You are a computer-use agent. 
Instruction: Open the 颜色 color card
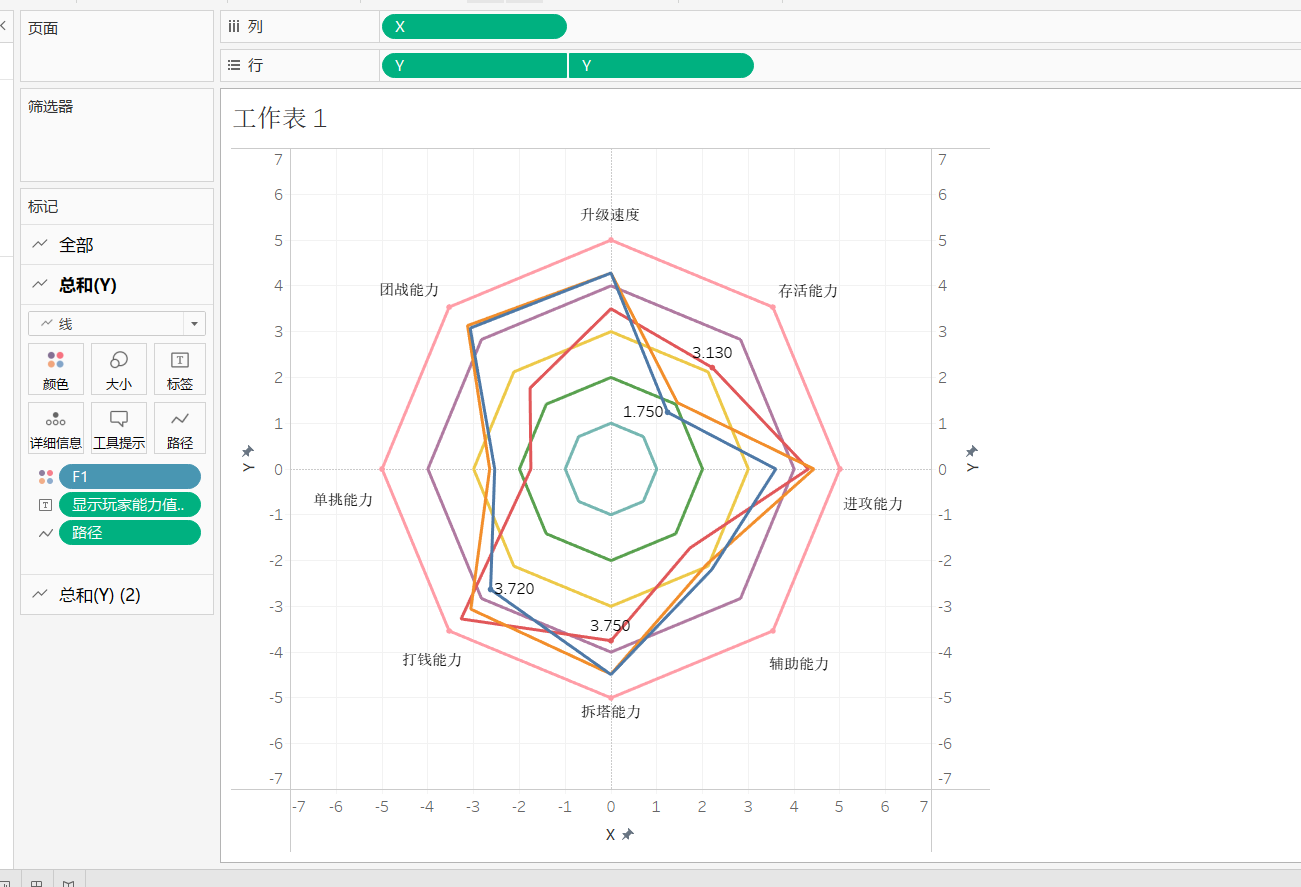pos(56,369)
